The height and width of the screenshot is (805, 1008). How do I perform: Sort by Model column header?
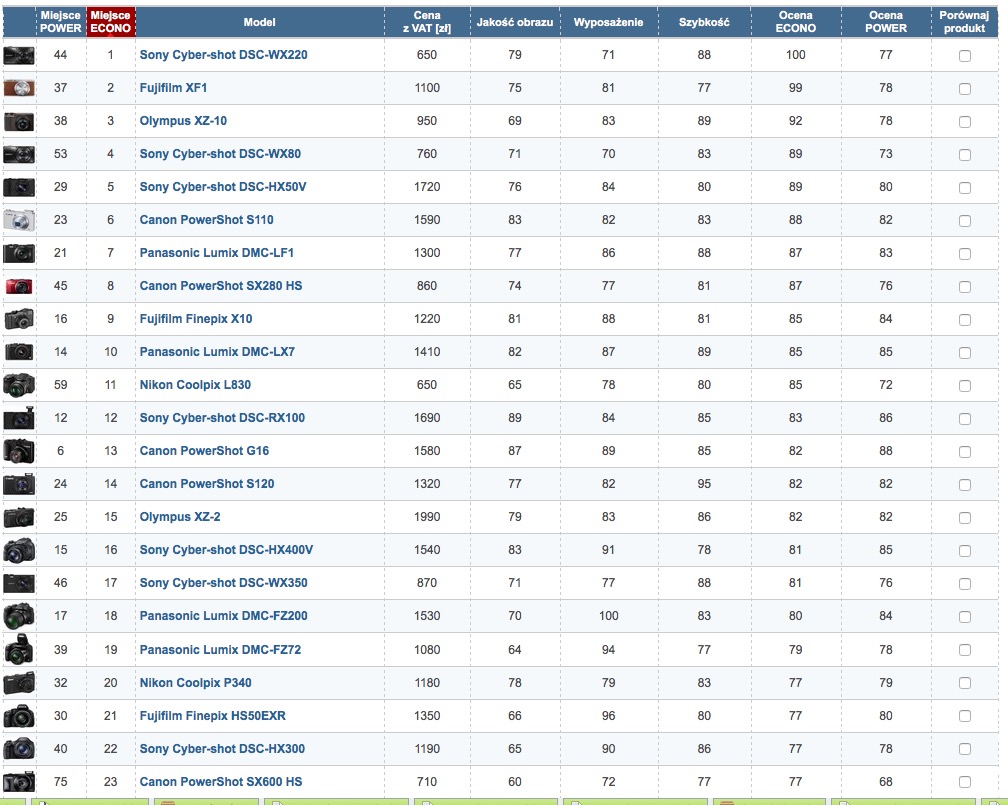pyautogui.click(x=260, y=23)
